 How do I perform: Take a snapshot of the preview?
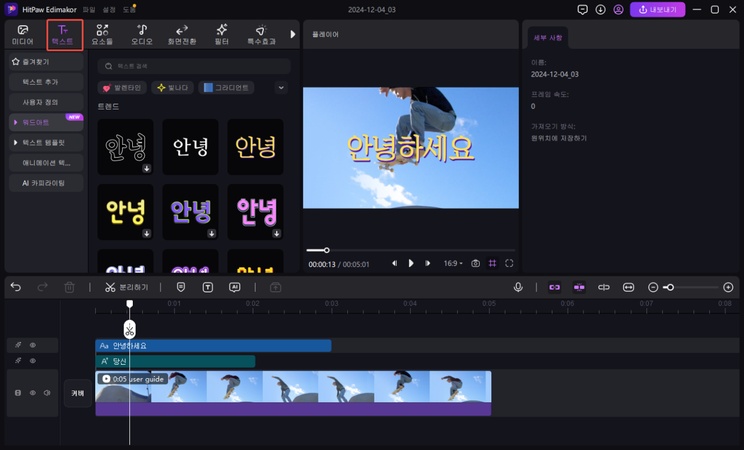point(475,263)
